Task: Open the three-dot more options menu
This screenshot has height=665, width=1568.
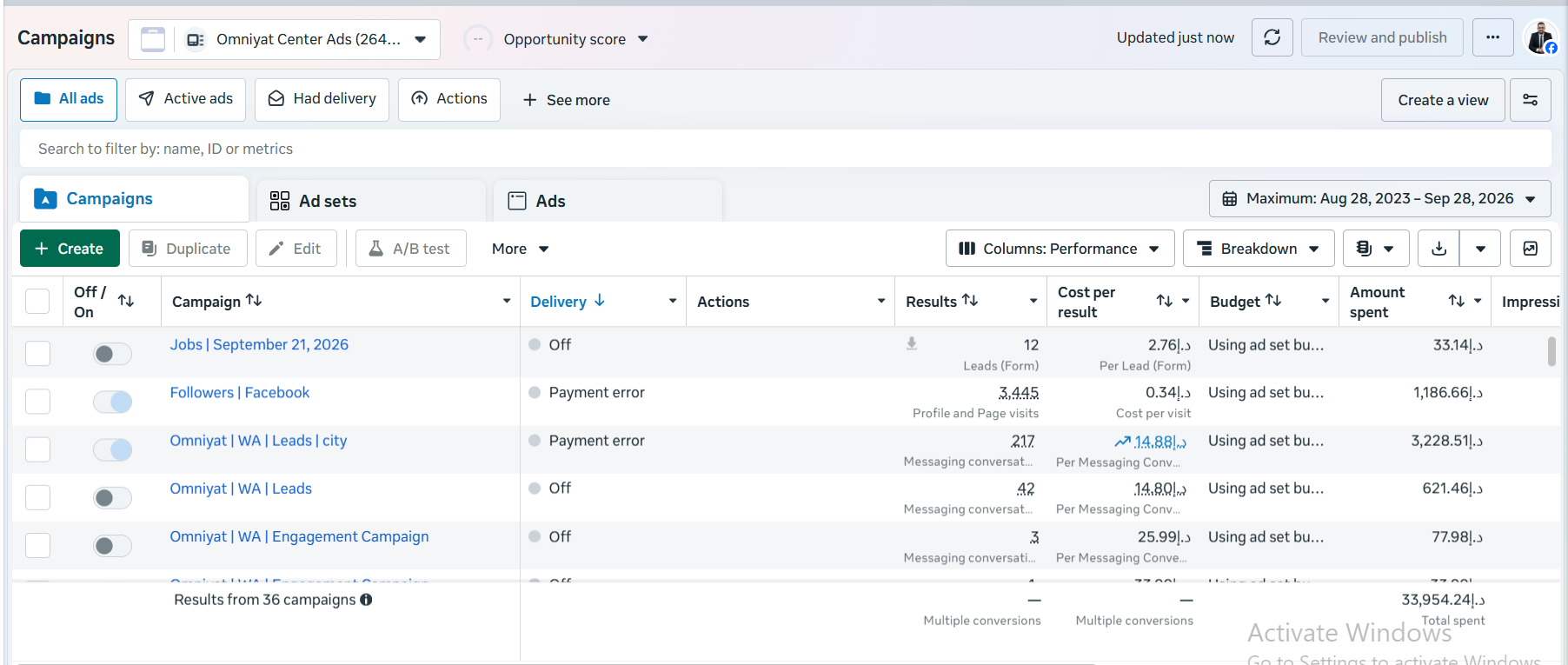Action: (1492, 37)
